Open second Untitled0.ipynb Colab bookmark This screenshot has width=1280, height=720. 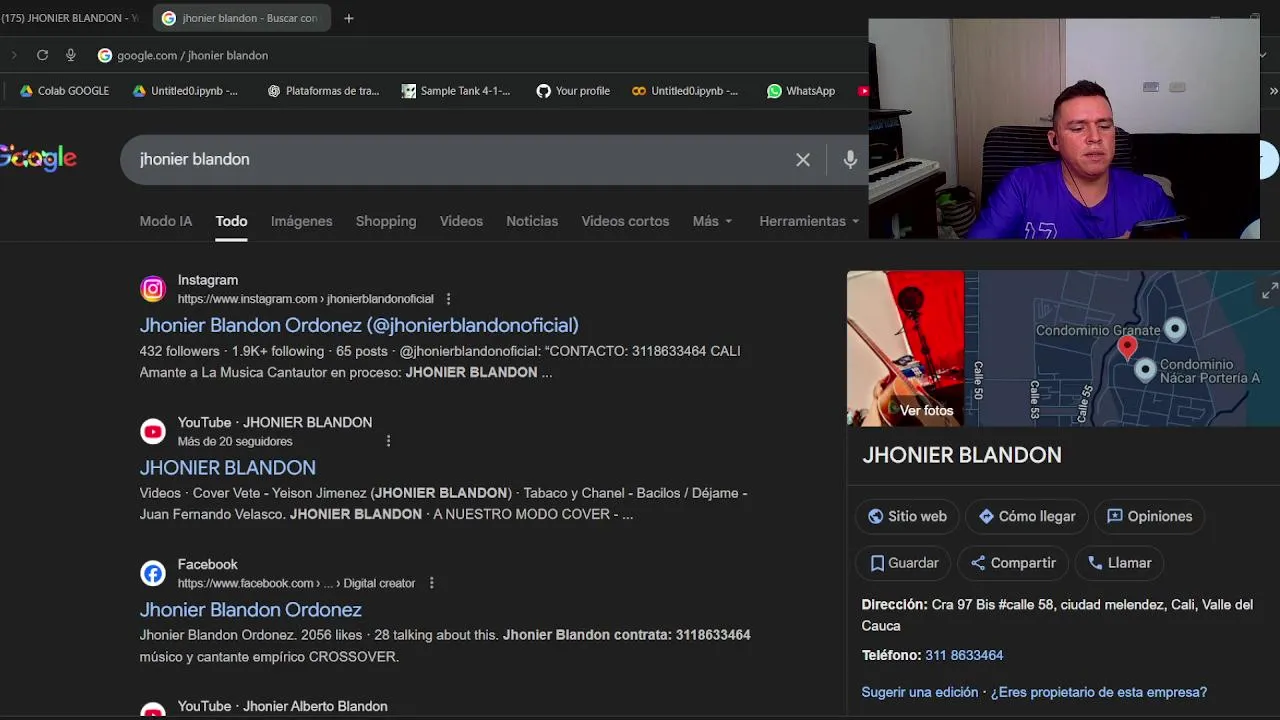pyautogui.click(x=686, y=91)
